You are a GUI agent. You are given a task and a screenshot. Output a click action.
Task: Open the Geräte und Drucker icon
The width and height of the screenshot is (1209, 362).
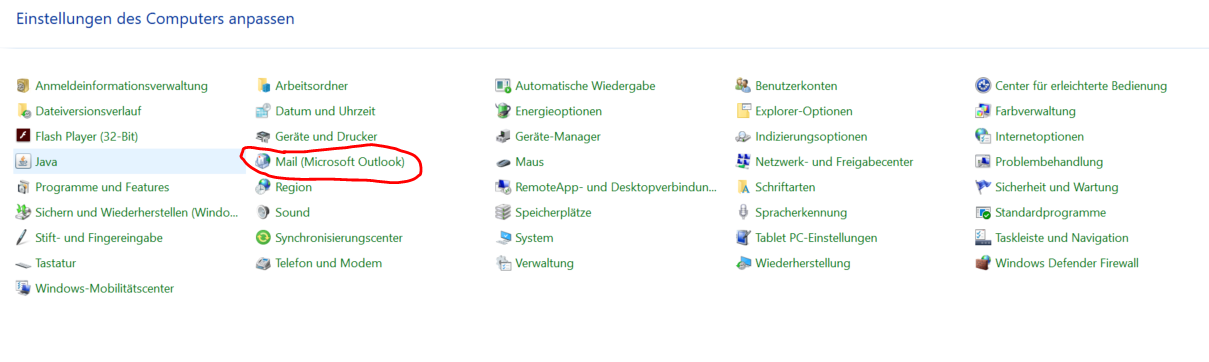264,136
